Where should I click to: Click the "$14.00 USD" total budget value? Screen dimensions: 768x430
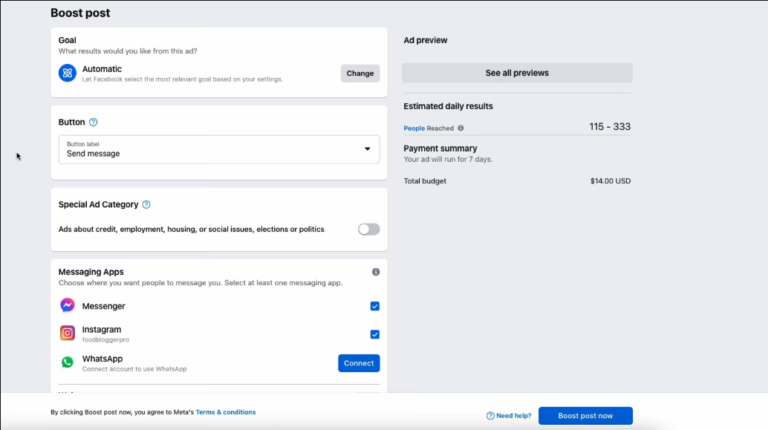pyautogui.click(x=610, y=181)
